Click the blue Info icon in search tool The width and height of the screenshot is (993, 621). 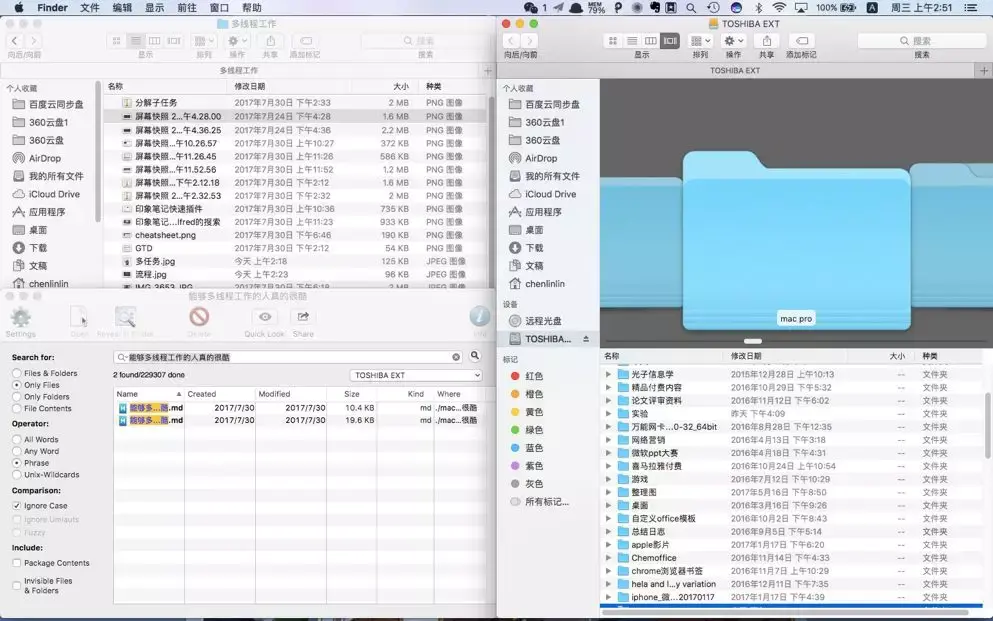pos(479,317)
